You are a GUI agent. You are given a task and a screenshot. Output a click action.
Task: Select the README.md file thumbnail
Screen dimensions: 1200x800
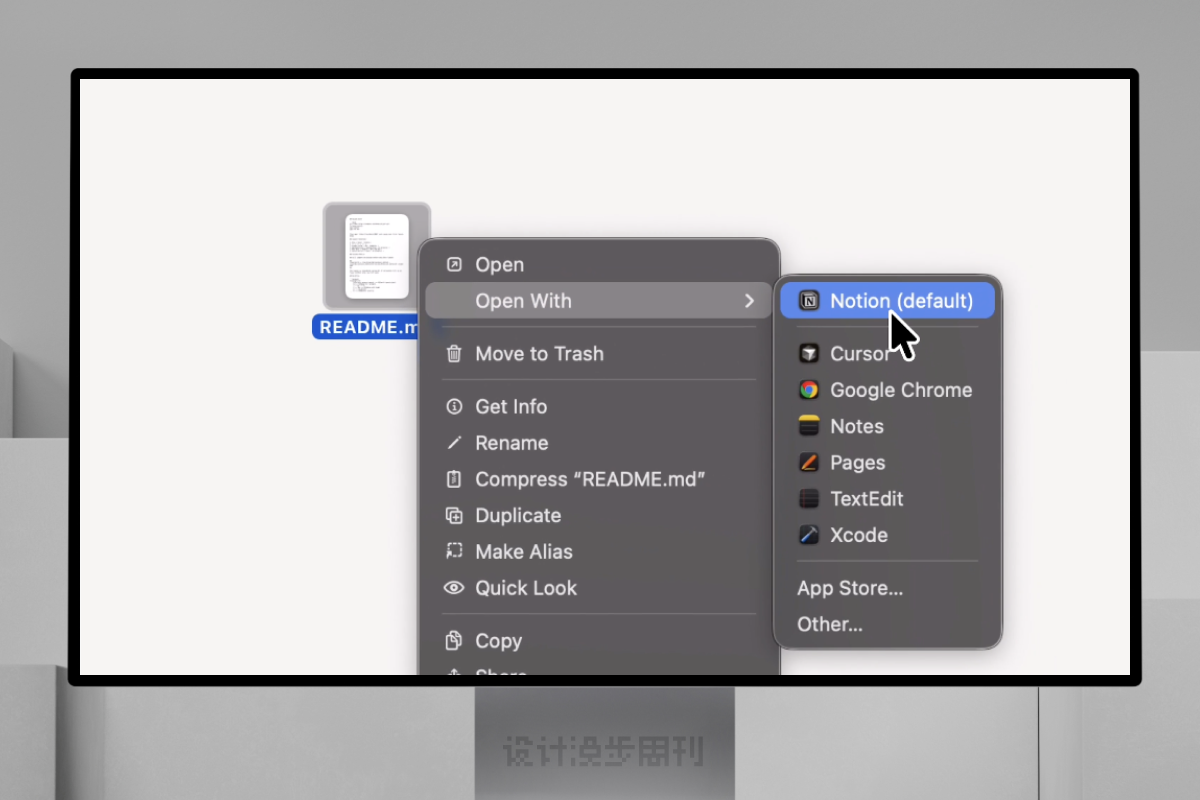(377, 256)
